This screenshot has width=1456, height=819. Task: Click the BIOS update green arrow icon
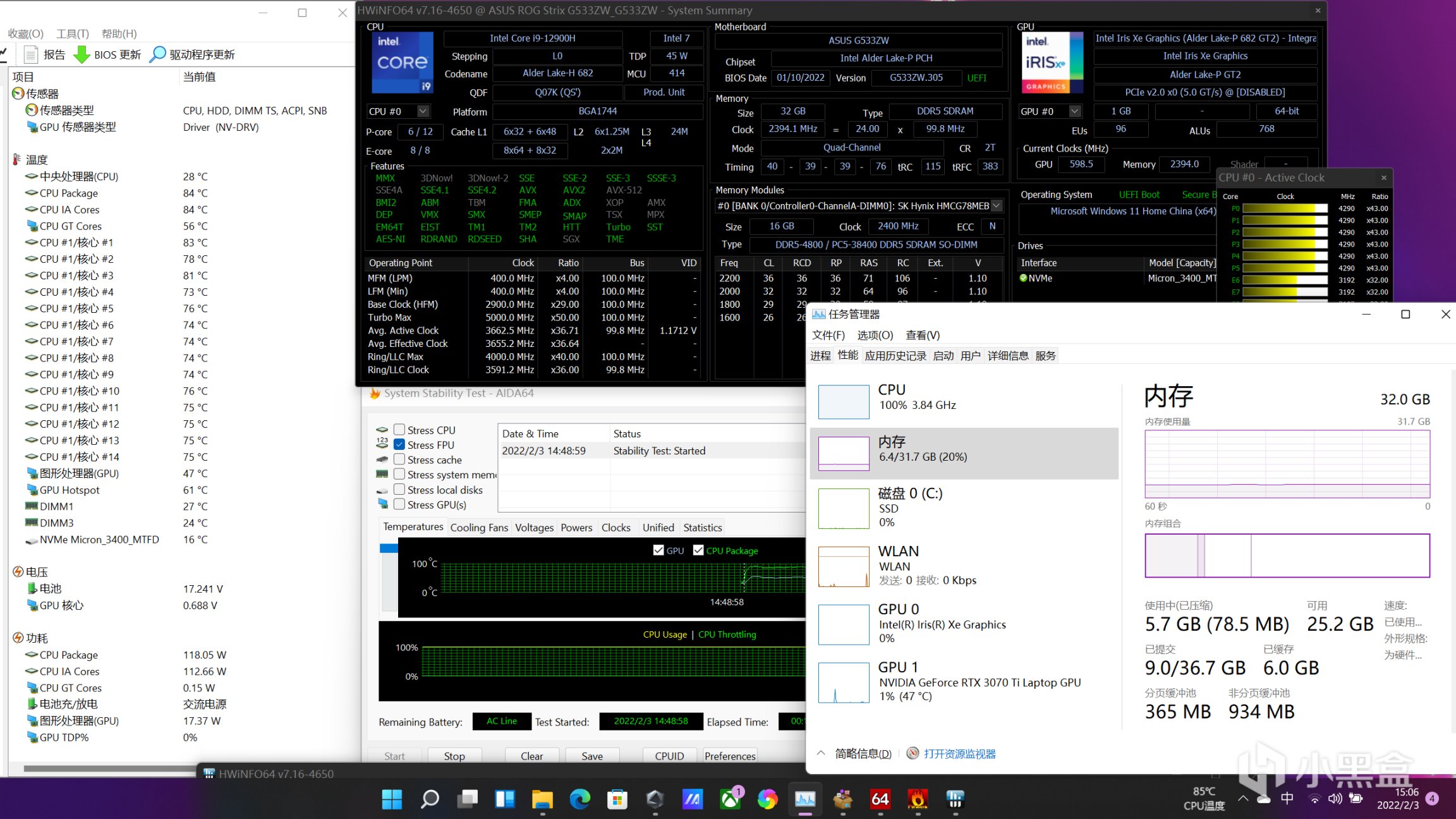coord(82,54)
